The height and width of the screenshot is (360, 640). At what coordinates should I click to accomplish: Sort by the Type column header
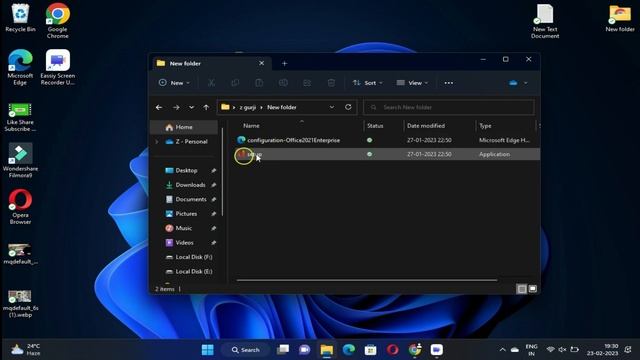point(485,126)
